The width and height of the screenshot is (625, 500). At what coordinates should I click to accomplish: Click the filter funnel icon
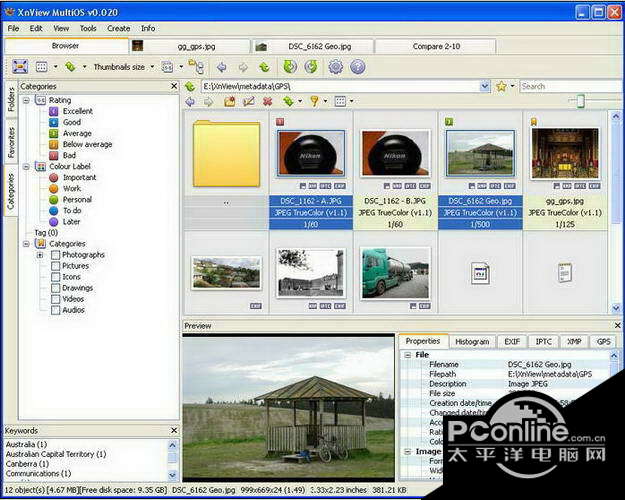click(313, 102)
